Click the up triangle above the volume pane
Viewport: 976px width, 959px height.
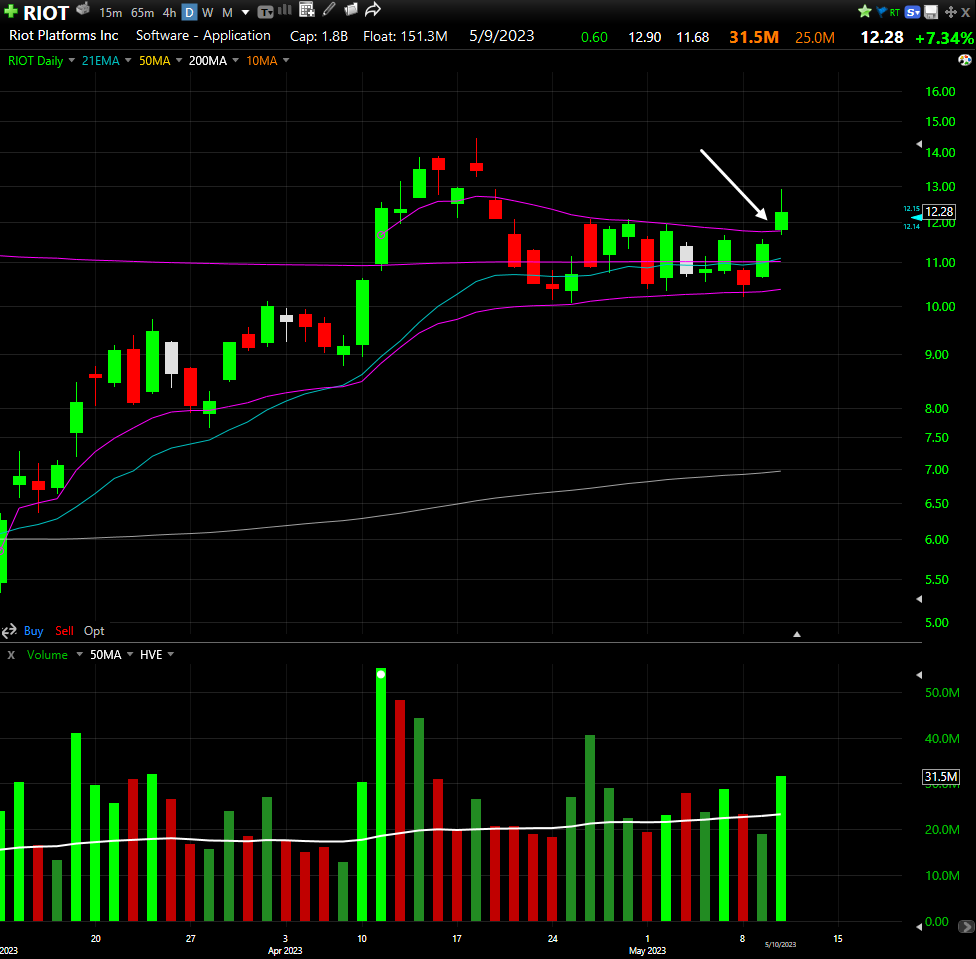point(797,634)
